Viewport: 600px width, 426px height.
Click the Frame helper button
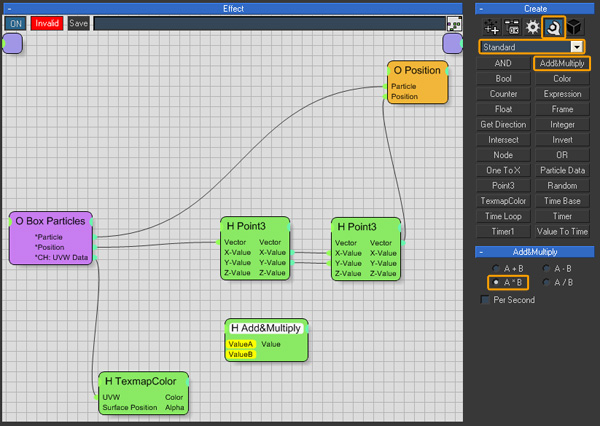562,109
